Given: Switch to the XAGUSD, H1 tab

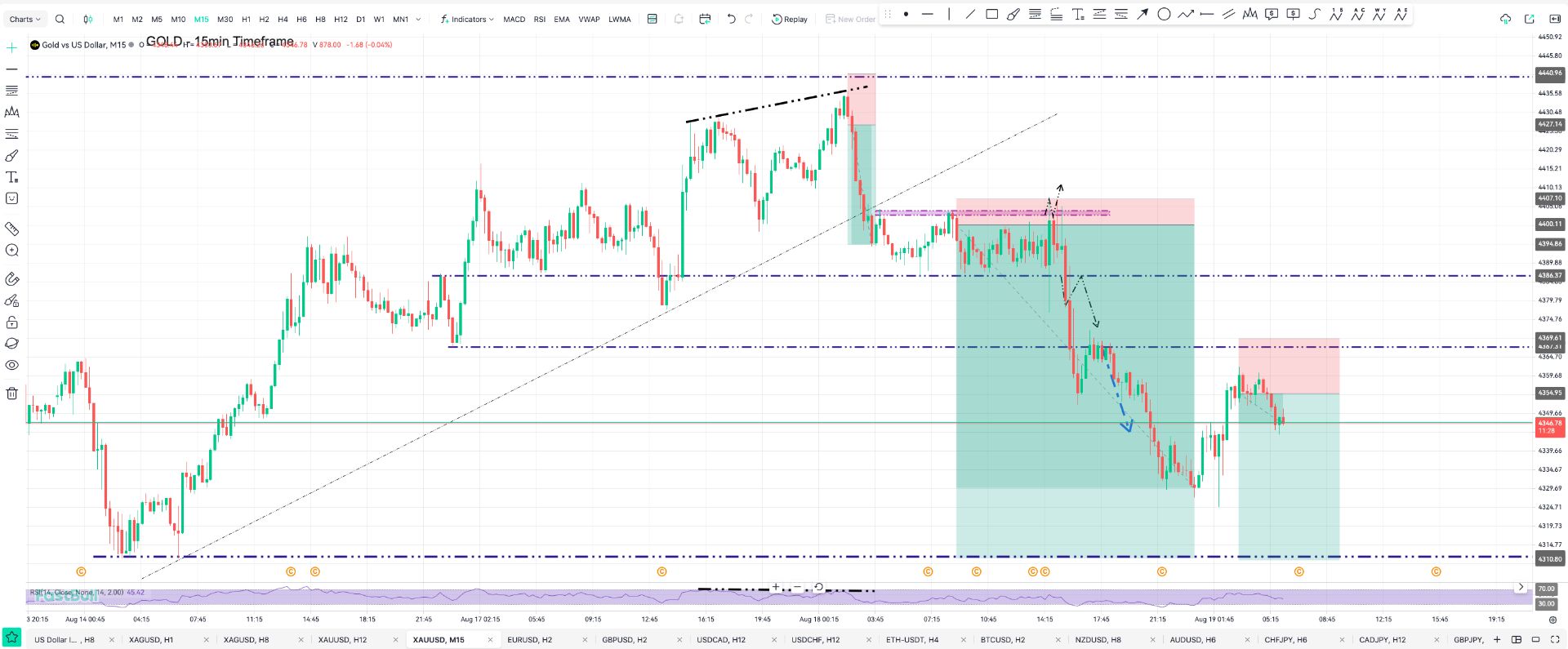Looking at the screenshot, I should (151, 640).
